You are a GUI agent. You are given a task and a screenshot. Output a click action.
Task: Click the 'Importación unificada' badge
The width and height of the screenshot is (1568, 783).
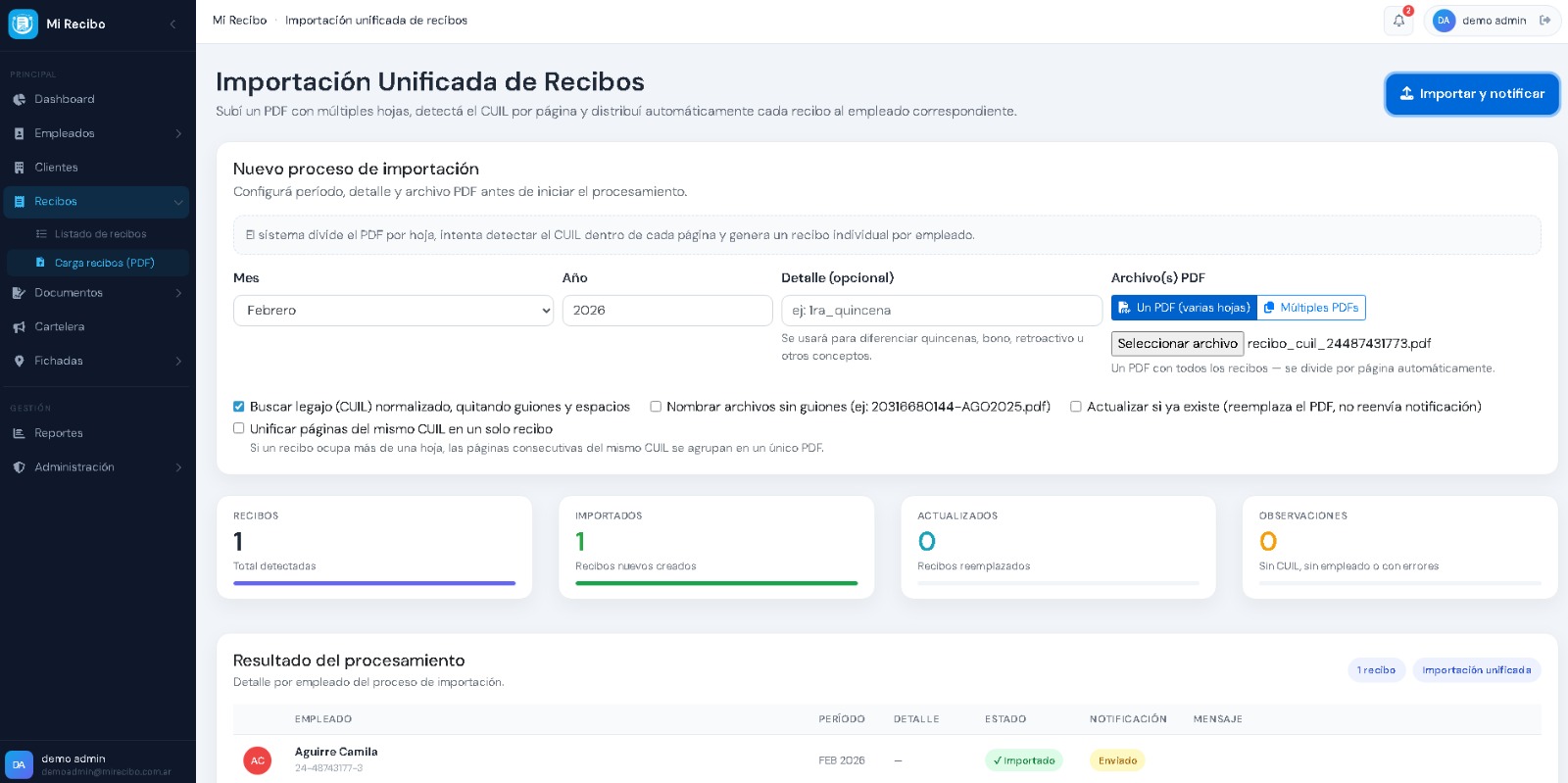1477,670
